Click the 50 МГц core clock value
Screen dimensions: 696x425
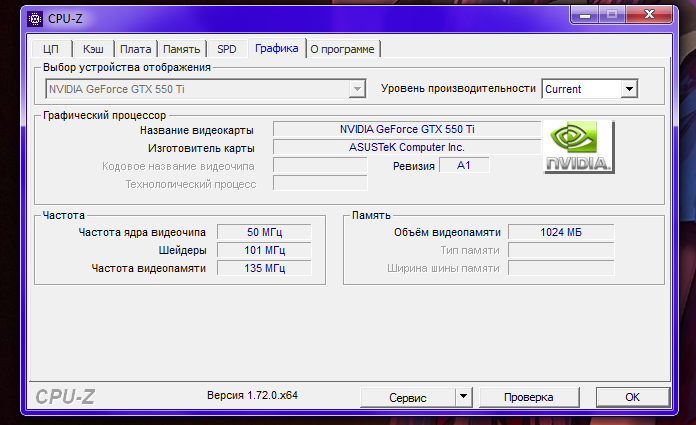264,232
